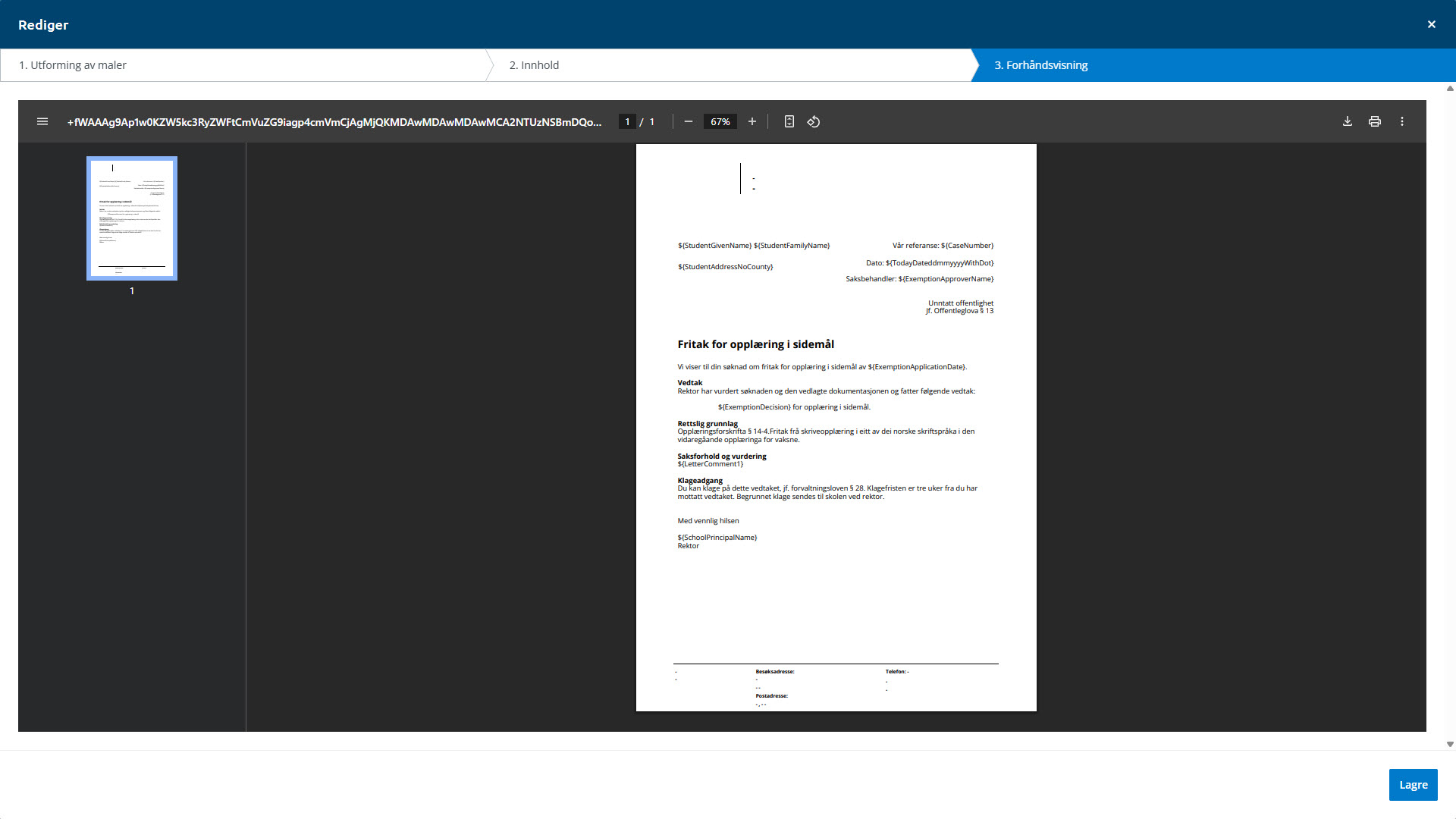This screenshot has height=819, width=1456.
Task: Download the PDF file
Action: pyautogui.click(x=1347, y=121)
